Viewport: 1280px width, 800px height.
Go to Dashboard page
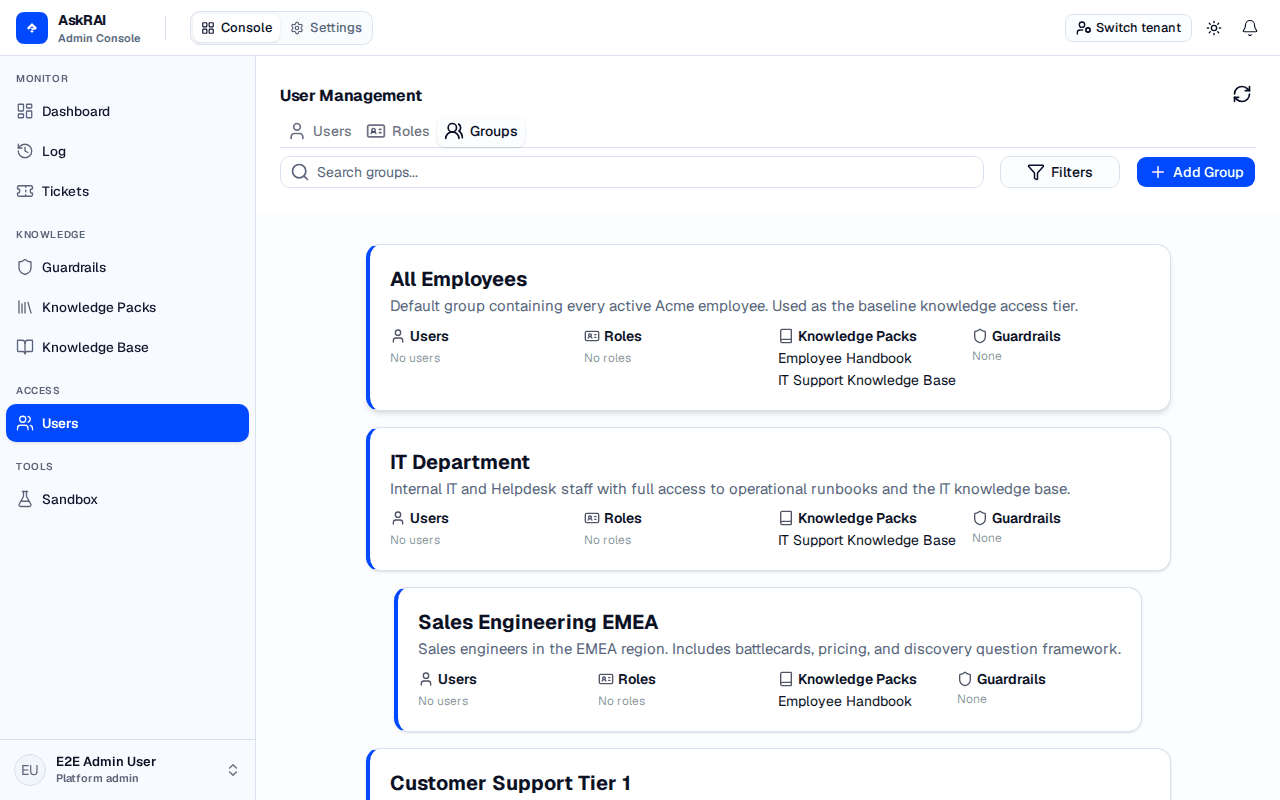click(127, 111)
